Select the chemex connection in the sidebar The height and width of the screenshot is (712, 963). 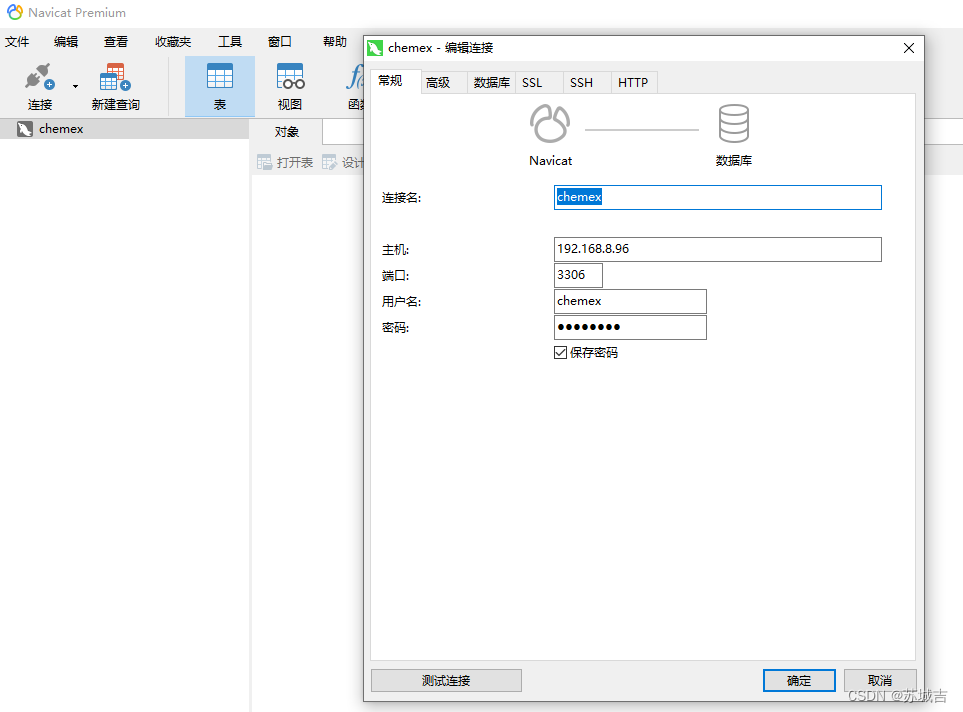60,128
